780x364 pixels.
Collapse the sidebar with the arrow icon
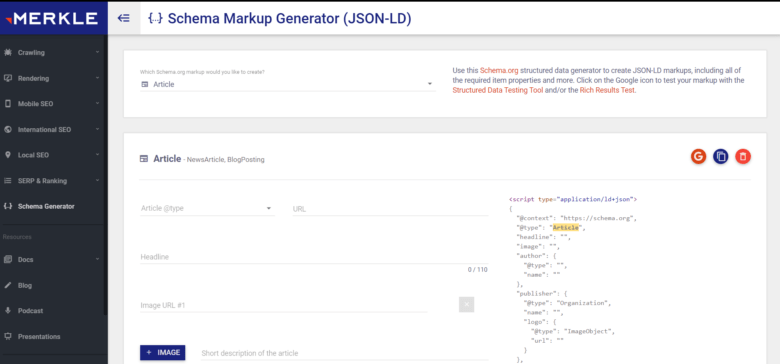[x=124, y=18]
